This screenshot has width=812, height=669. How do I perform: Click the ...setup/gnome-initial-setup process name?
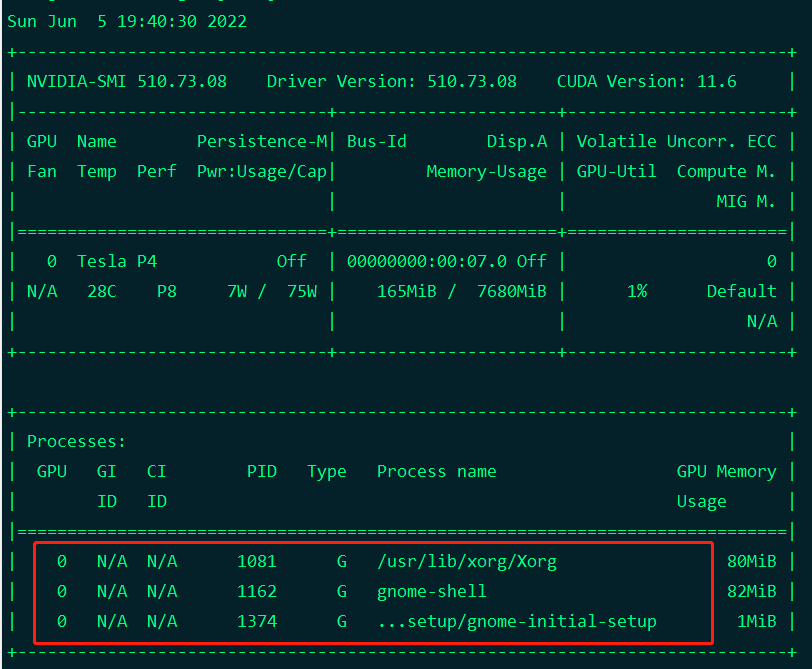[517, 621]
